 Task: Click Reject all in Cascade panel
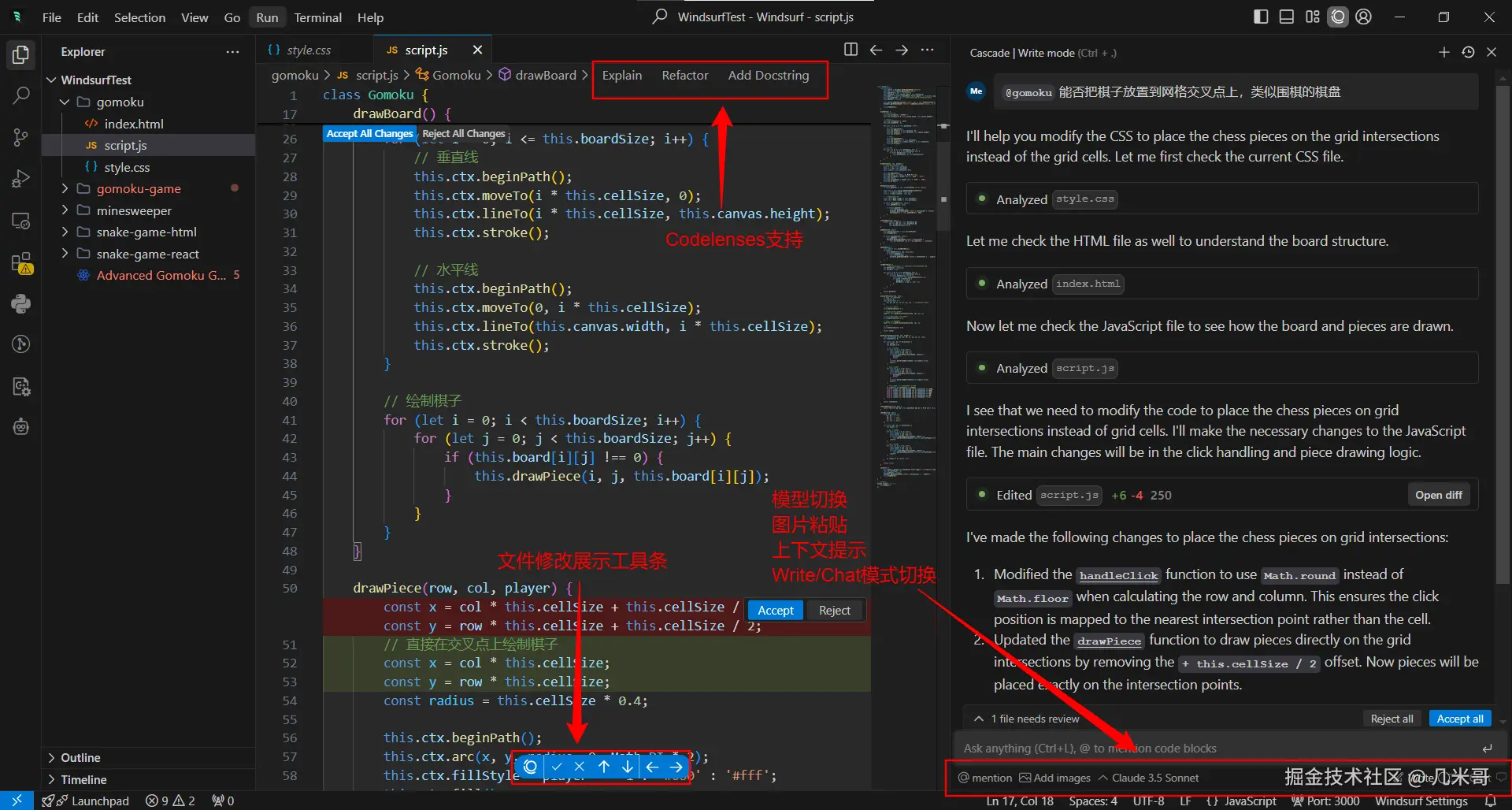(1392, 719)
